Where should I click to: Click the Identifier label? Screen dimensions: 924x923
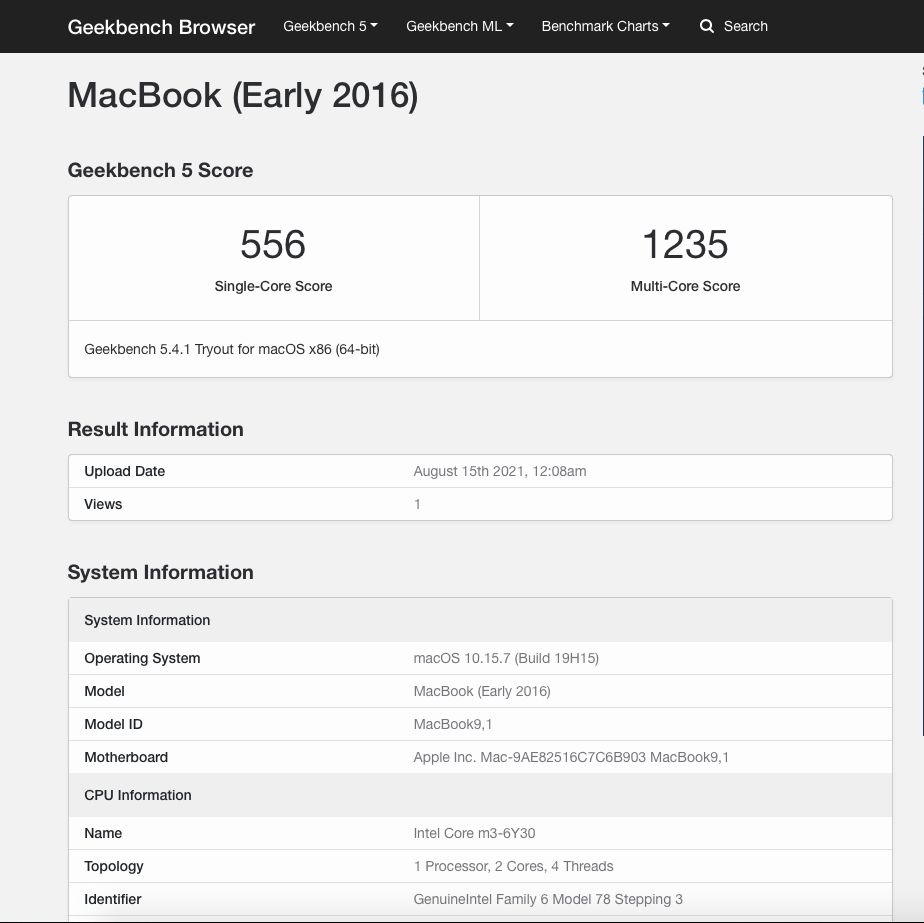click(113, 899)
